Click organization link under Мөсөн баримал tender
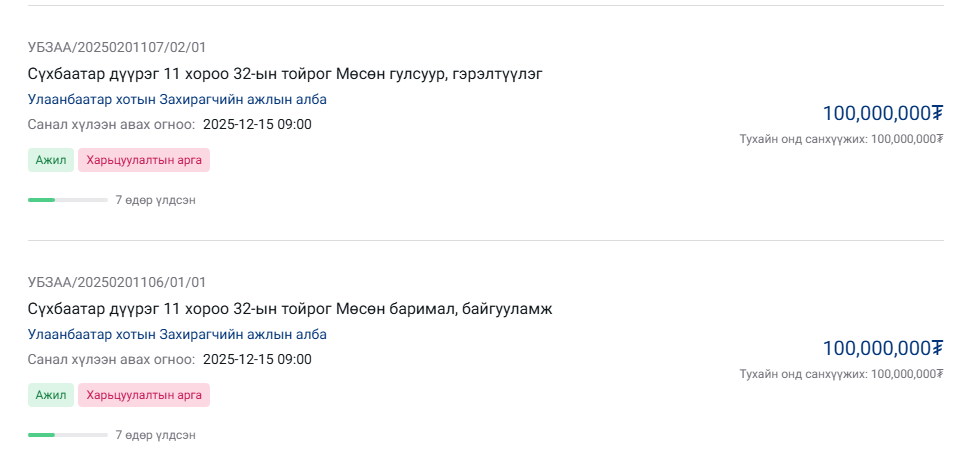The image size is (959, 473). pos(177,334)
